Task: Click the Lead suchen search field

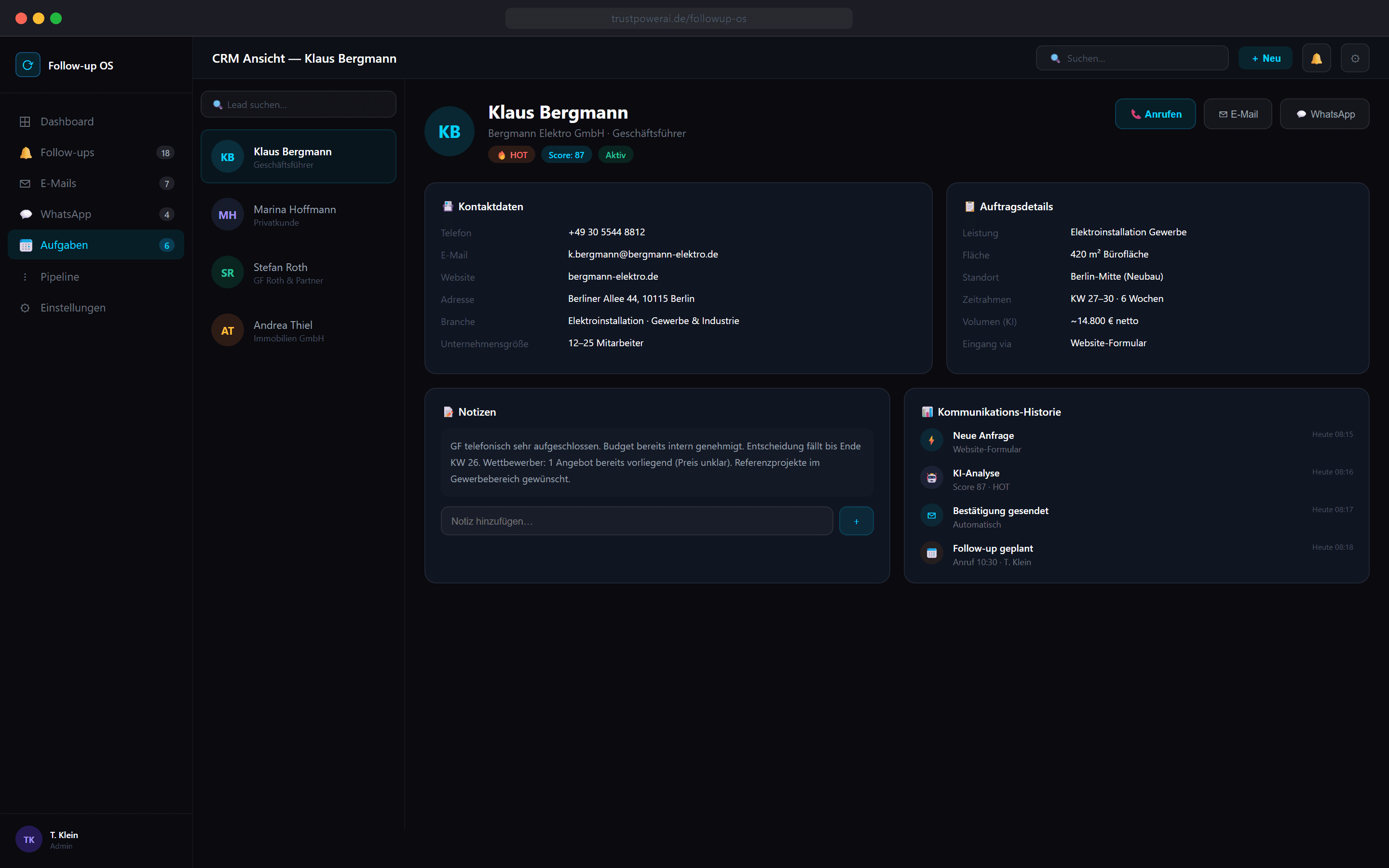Action: [299, 105]
